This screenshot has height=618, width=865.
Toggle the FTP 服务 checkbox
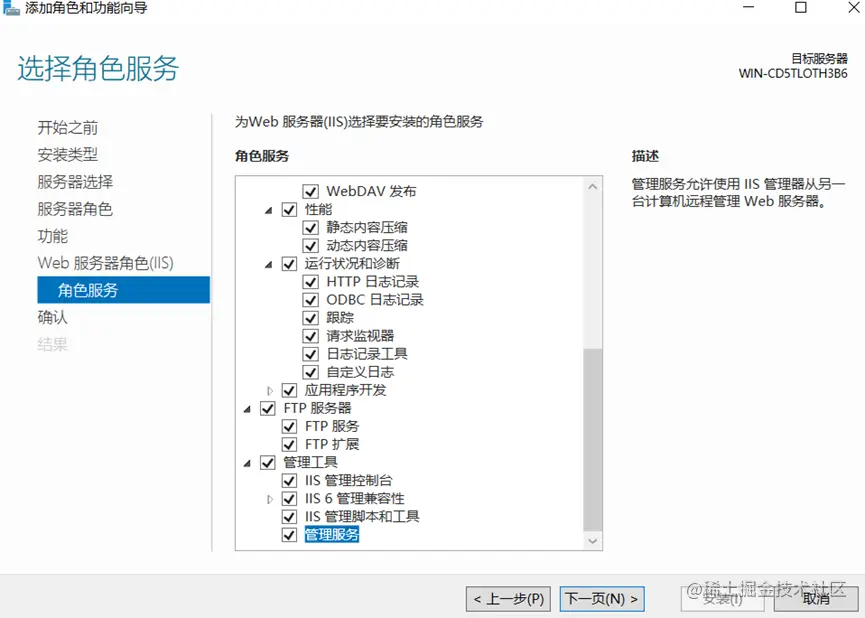point(289,427)
